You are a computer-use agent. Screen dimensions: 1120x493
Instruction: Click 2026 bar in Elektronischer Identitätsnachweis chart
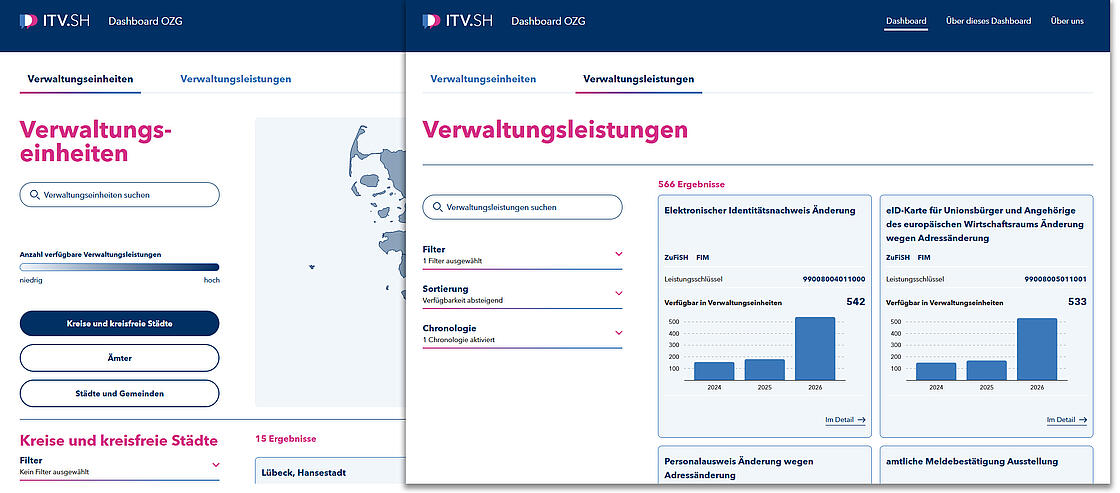(815, 349)
